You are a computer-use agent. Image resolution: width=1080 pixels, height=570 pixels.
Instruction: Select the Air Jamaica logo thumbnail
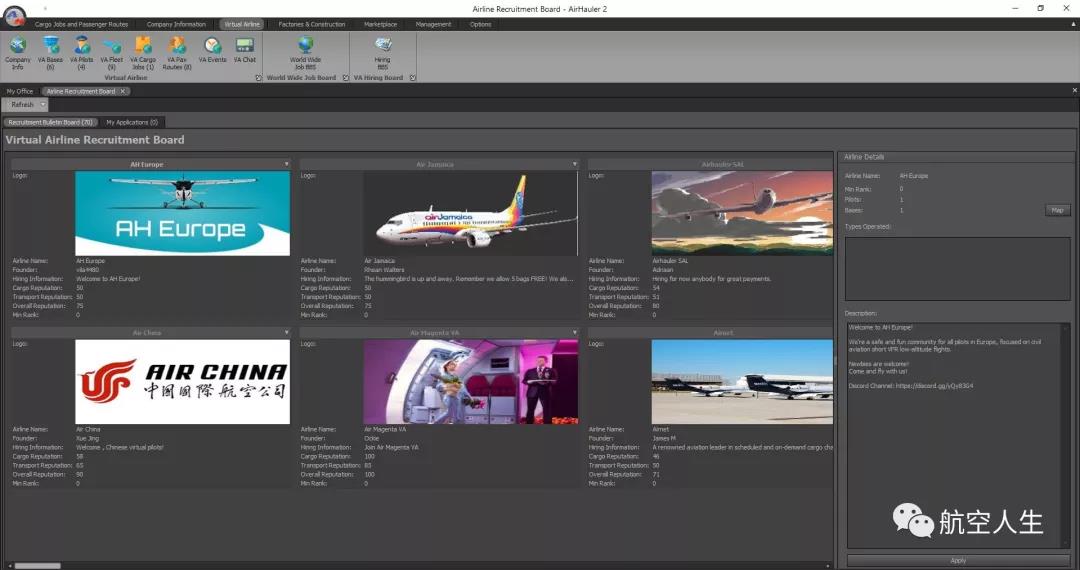coord(470,213)
